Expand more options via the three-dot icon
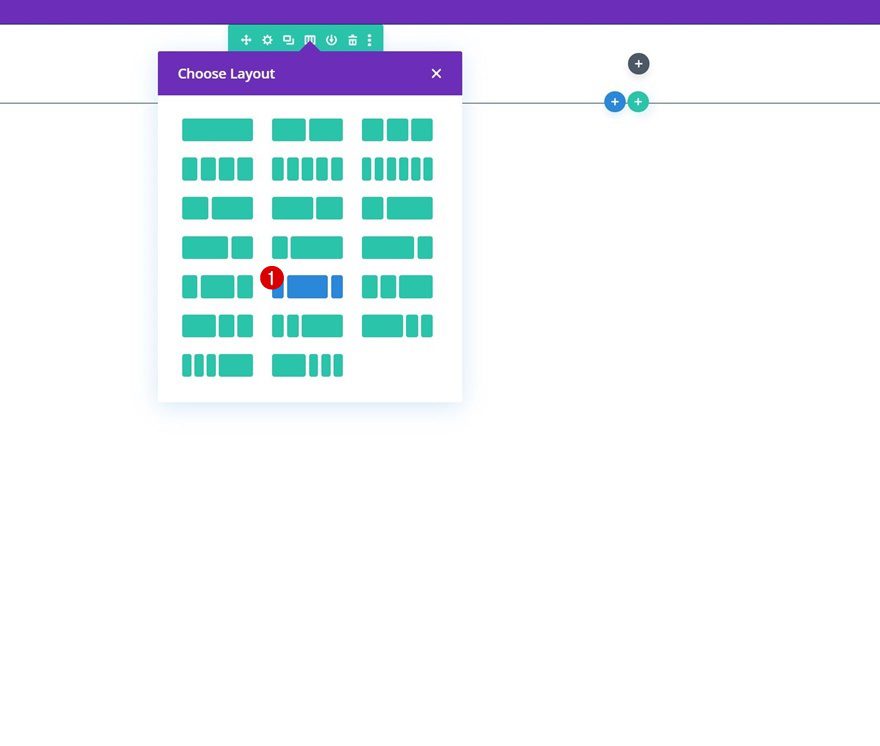 369,39
